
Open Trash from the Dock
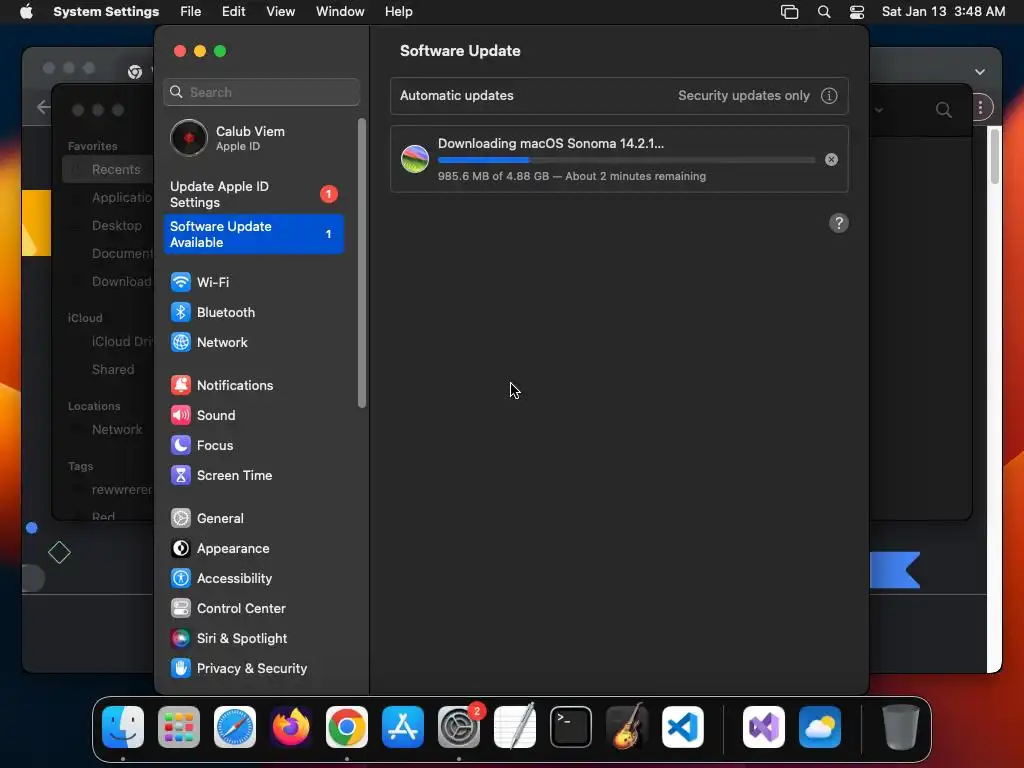901,727
